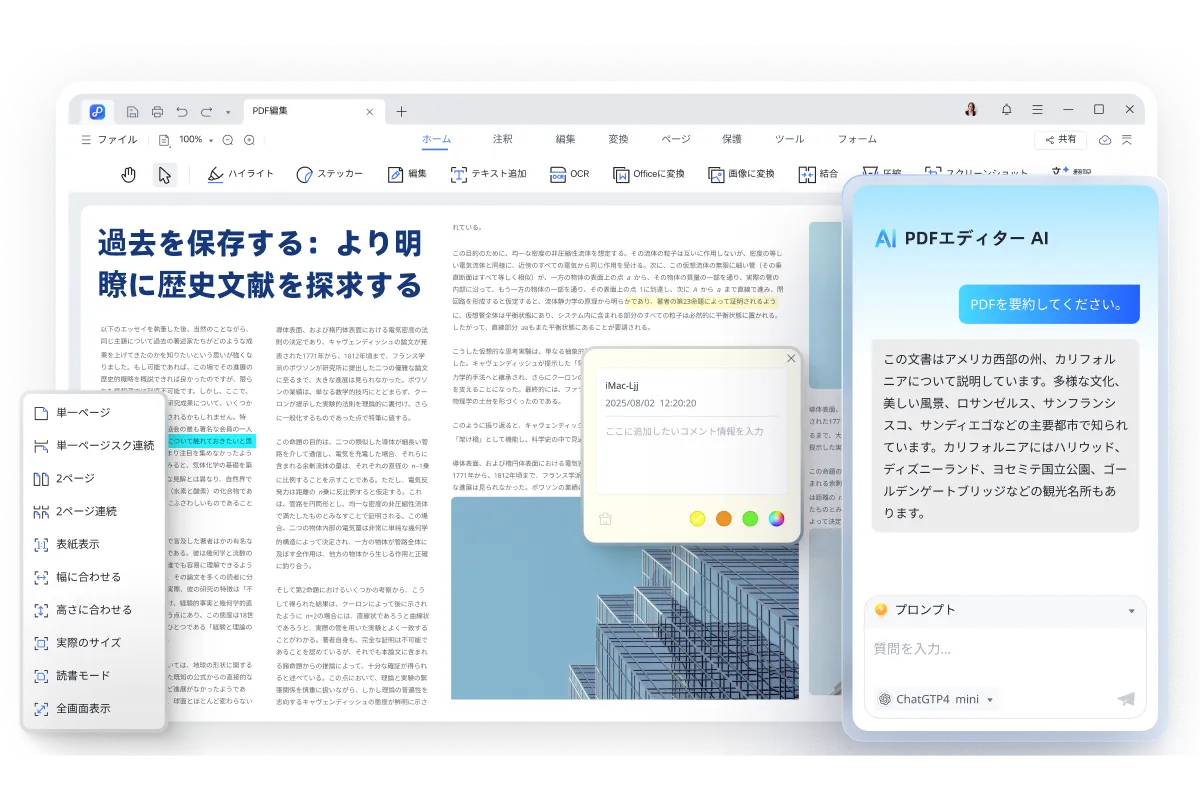This screenshot has height=800, width=1200.
Task: Select the PDF編集 document tab
Action: tap(312, 111)
